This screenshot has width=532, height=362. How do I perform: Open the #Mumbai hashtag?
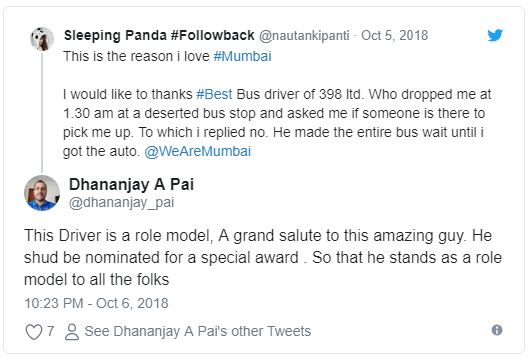coord(242,56)
